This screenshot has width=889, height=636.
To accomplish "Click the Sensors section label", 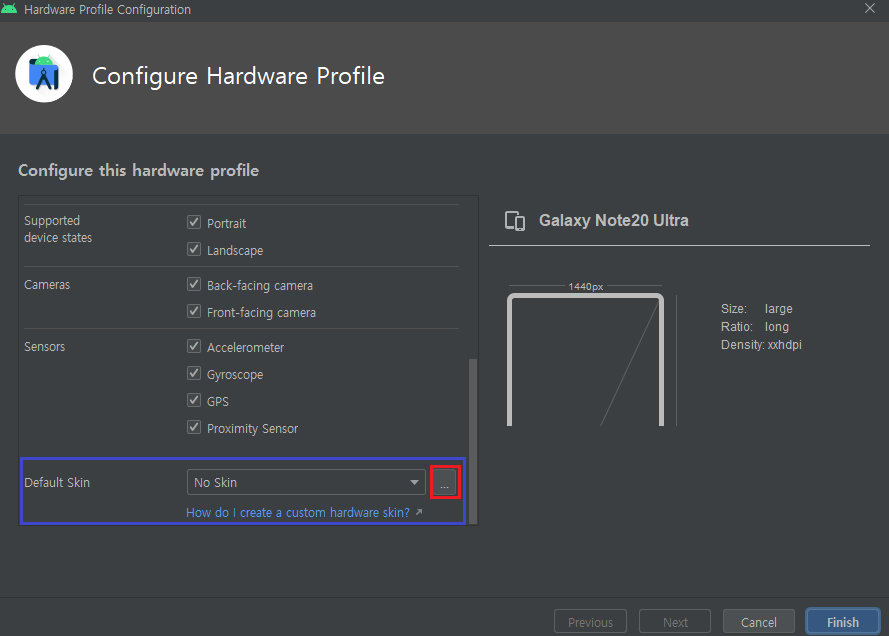I will tap(44, 346).
